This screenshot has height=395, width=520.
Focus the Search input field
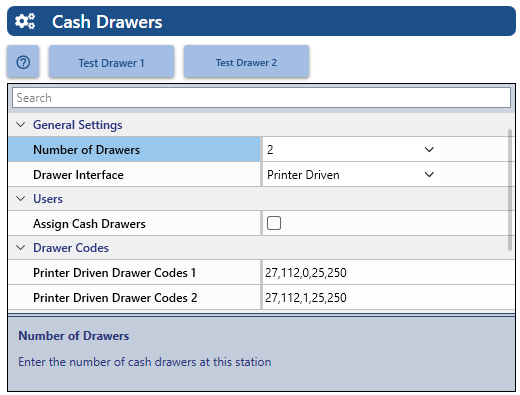coord(261,98)
